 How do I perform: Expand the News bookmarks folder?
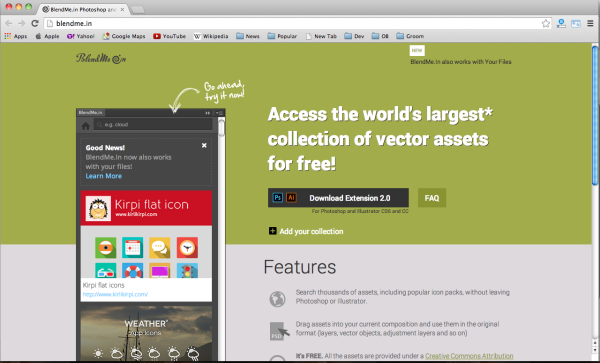point(248,36)
